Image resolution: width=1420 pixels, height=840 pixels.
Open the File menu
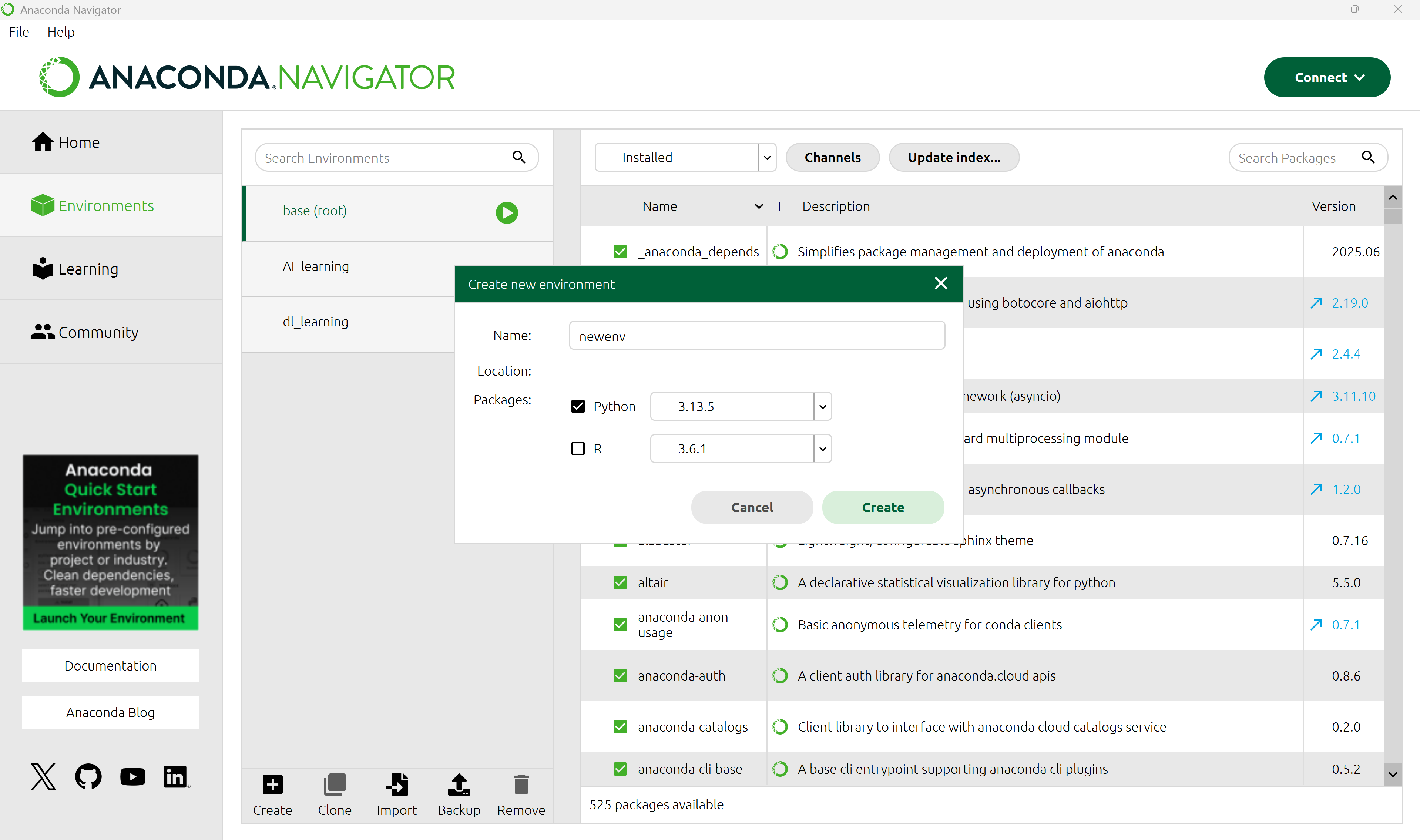point(19,32)
